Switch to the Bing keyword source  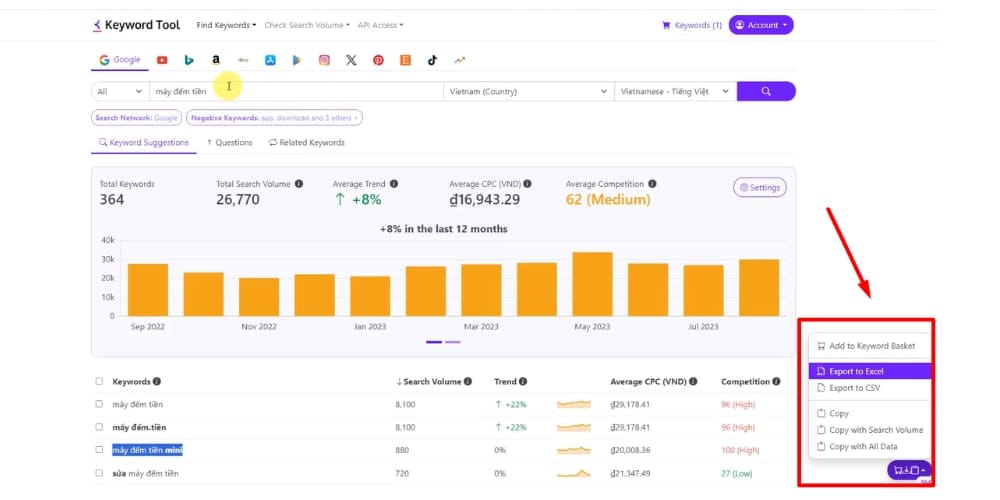coord(189,60)
